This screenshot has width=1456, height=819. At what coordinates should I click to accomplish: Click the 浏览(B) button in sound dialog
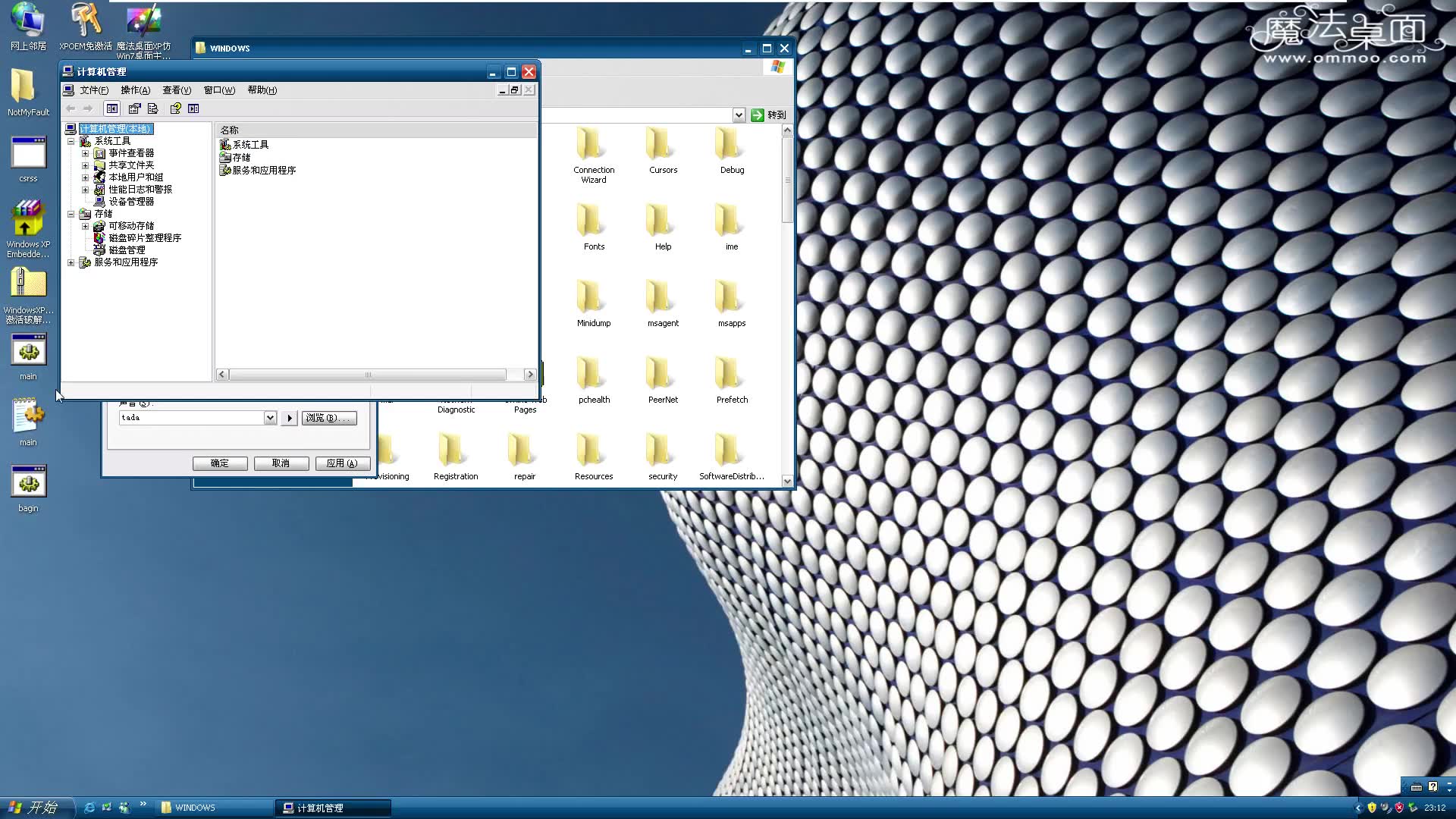[x=329, y=417]
